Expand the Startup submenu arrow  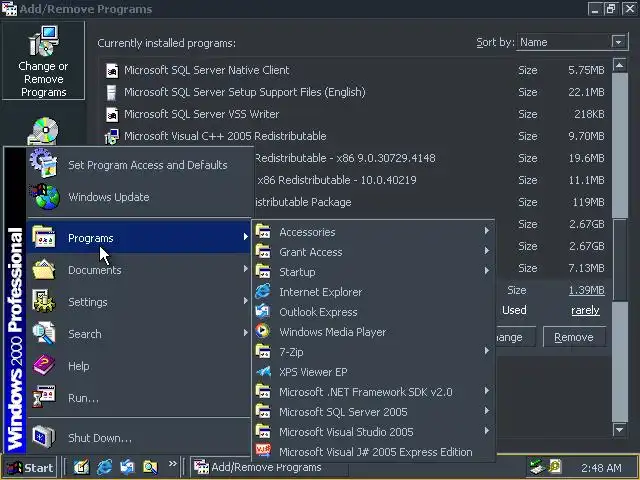(x=487, y=271)
